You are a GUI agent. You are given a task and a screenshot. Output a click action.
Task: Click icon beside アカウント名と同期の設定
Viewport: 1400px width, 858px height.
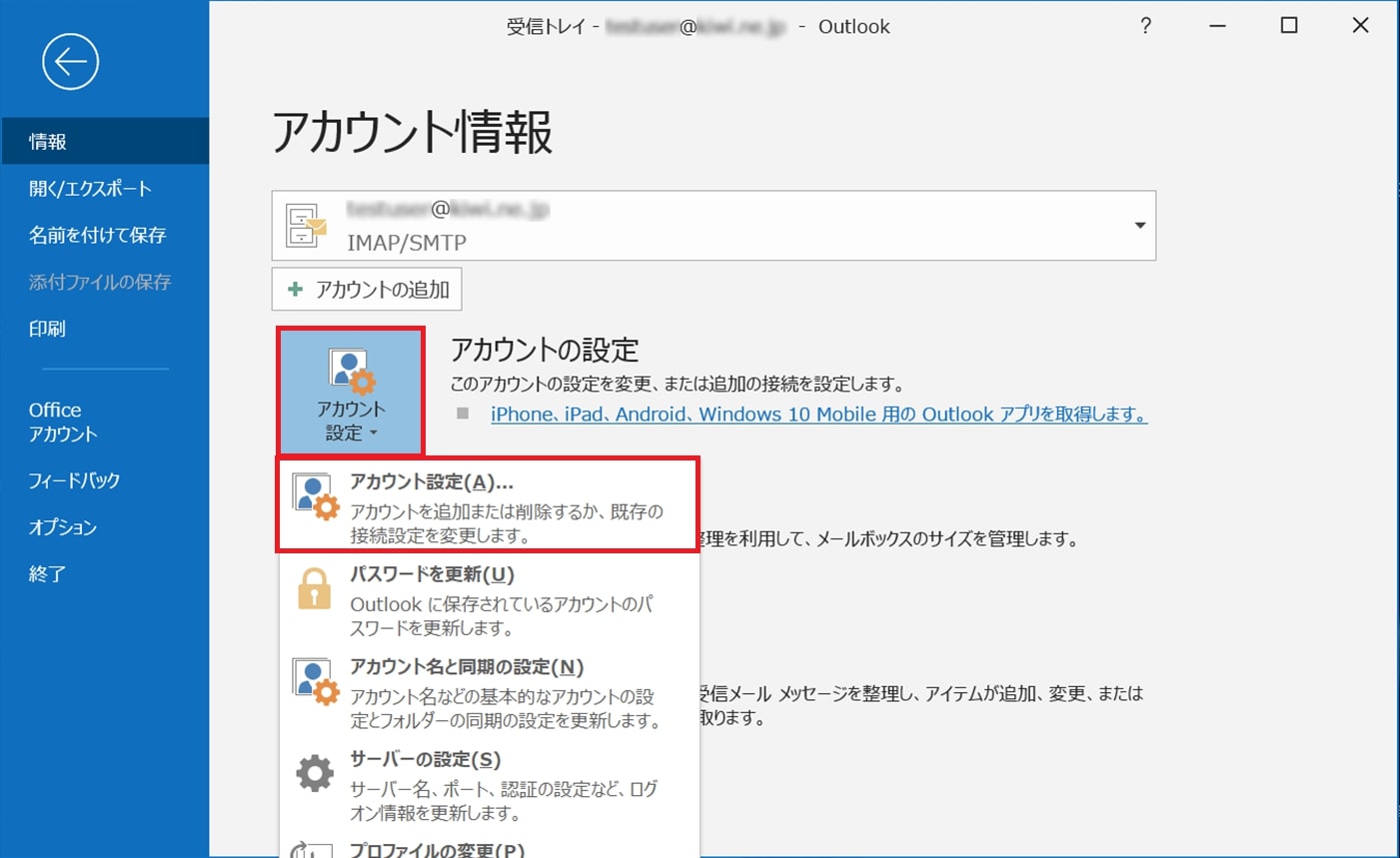[315, 682]
